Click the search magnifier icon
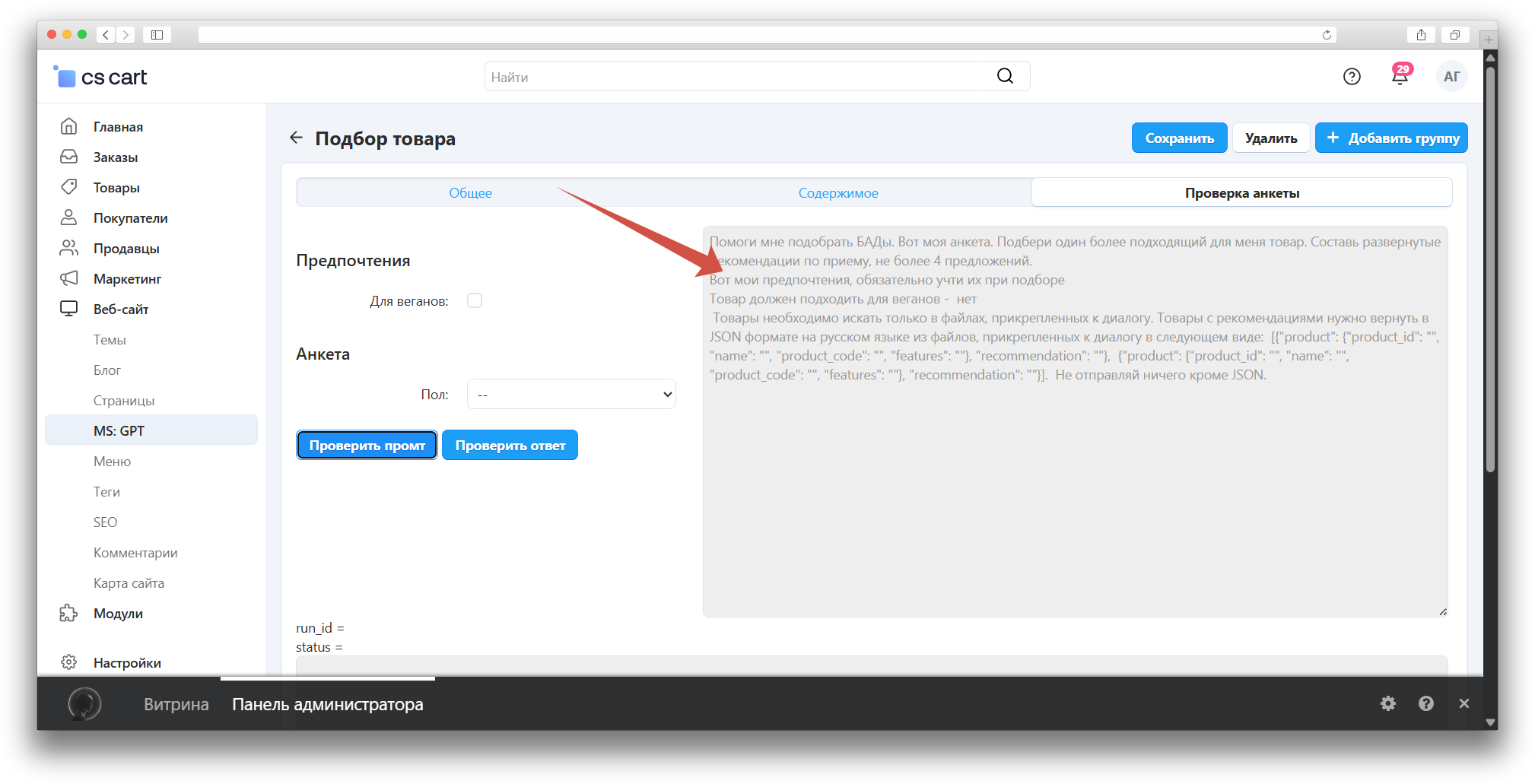1535x784 pixels. (x=1005, y=76)
